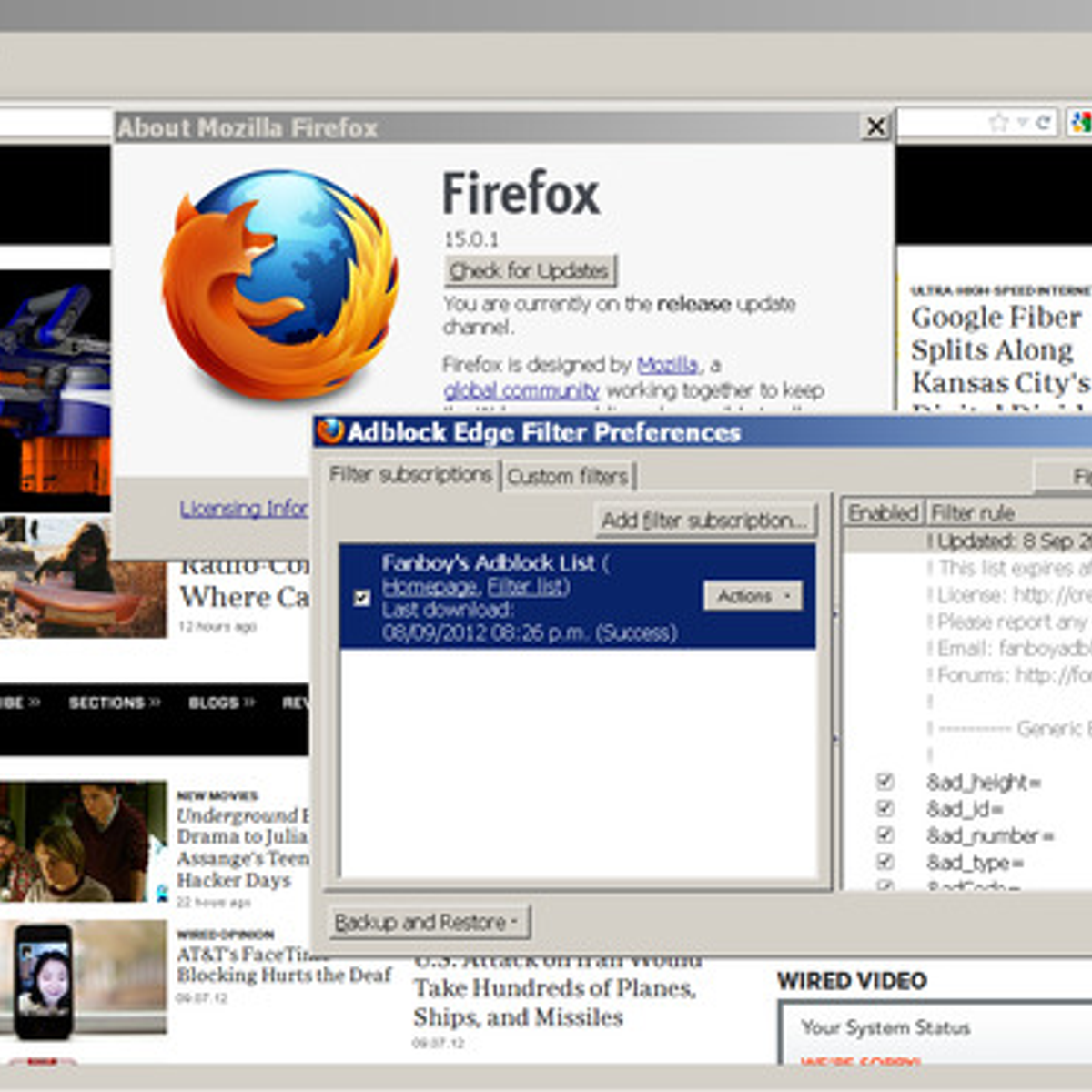Select the '! License: http://' comment row
The image size is (1092, 1092).
[966, 594]
